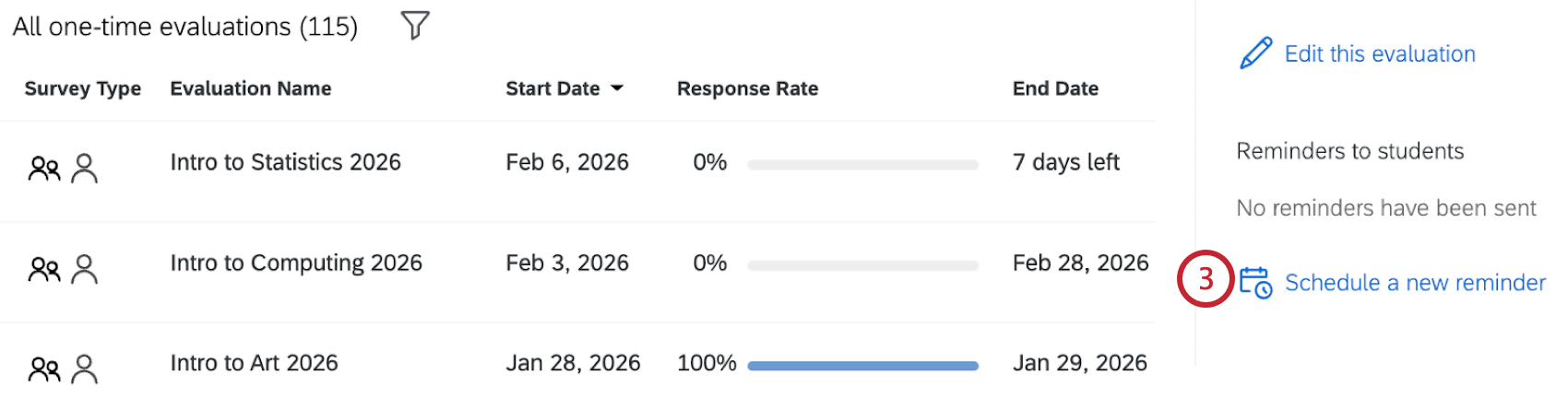Image resolution: width=1568 pixels, height=398 pixels.
Task: Click single person icon in Intro to Computing row
Action: point(85,269)
